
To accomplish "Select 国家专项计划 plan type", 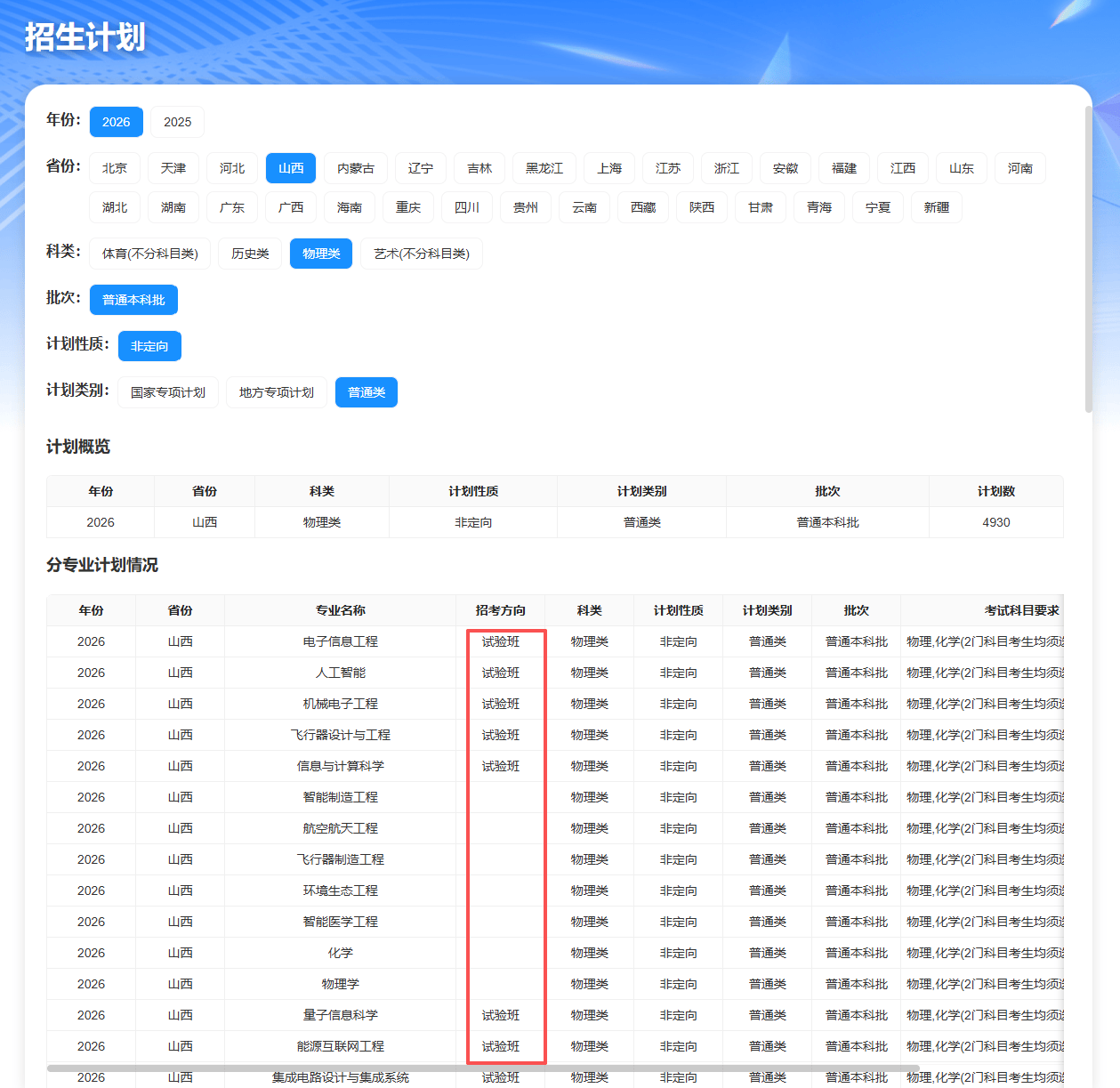I will 168,392.
